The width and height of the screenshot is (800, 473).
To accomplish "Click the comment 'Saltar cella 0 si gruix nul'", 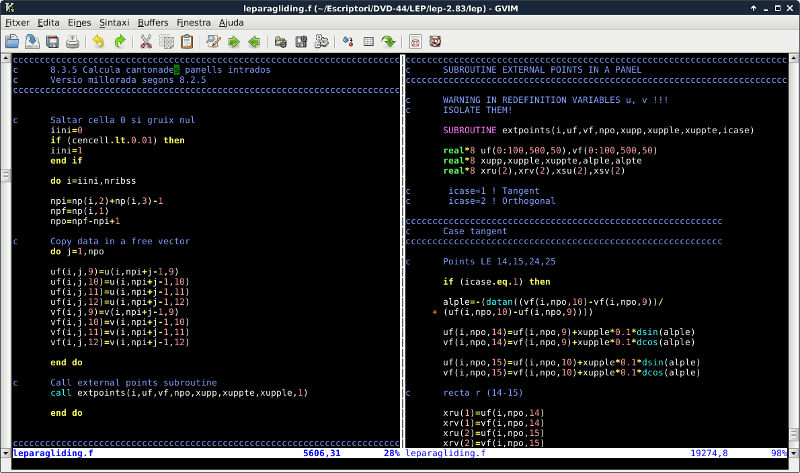I will [122, 120].
